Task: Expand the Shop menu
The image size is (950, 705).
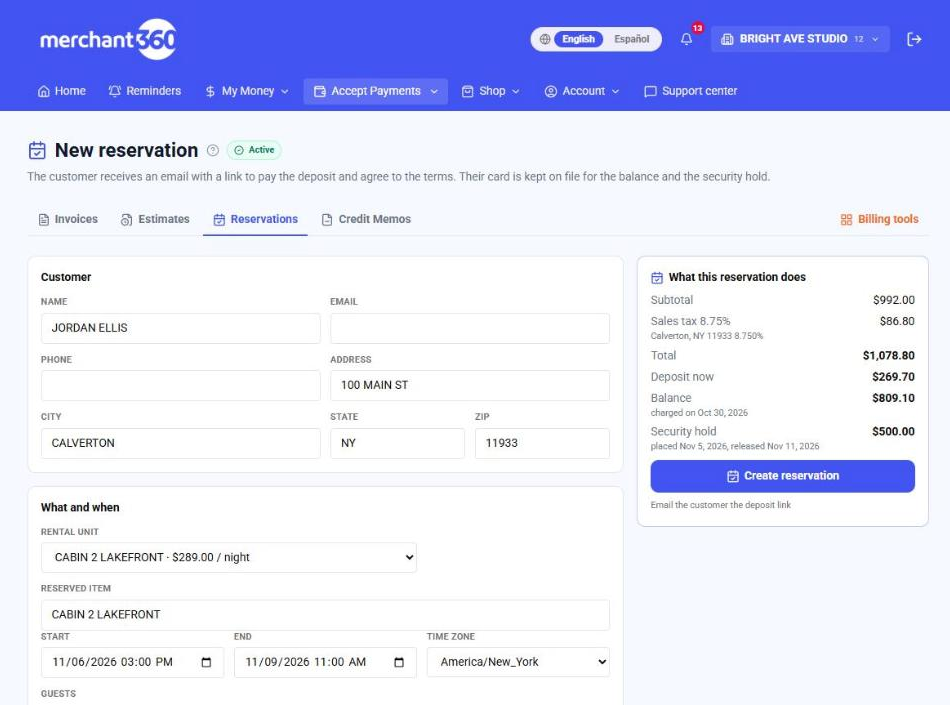Action: pyautogui.click(x=491, y=91)
